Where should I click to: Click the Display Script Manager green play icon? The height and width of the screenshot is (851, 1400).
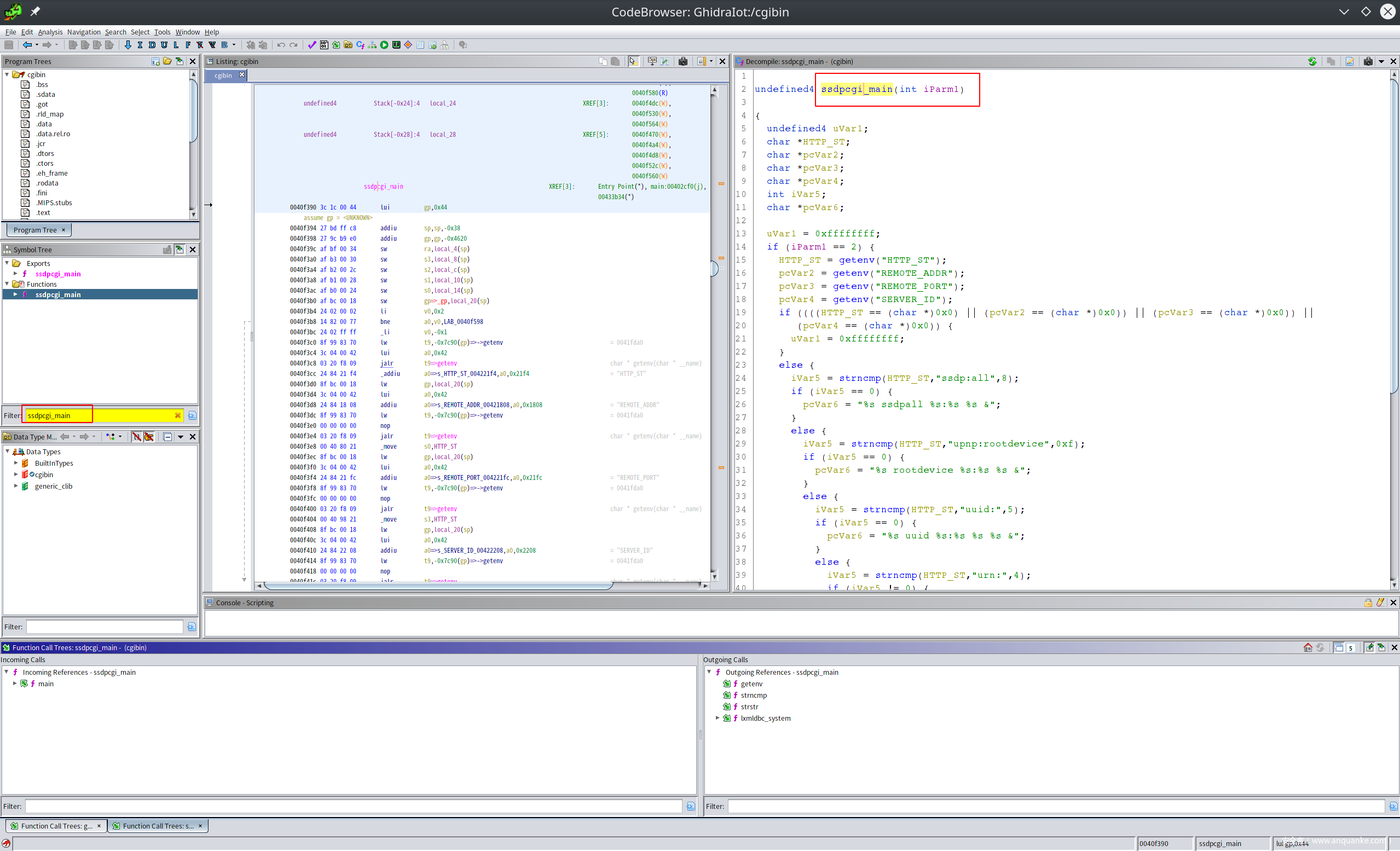point(384,45)
